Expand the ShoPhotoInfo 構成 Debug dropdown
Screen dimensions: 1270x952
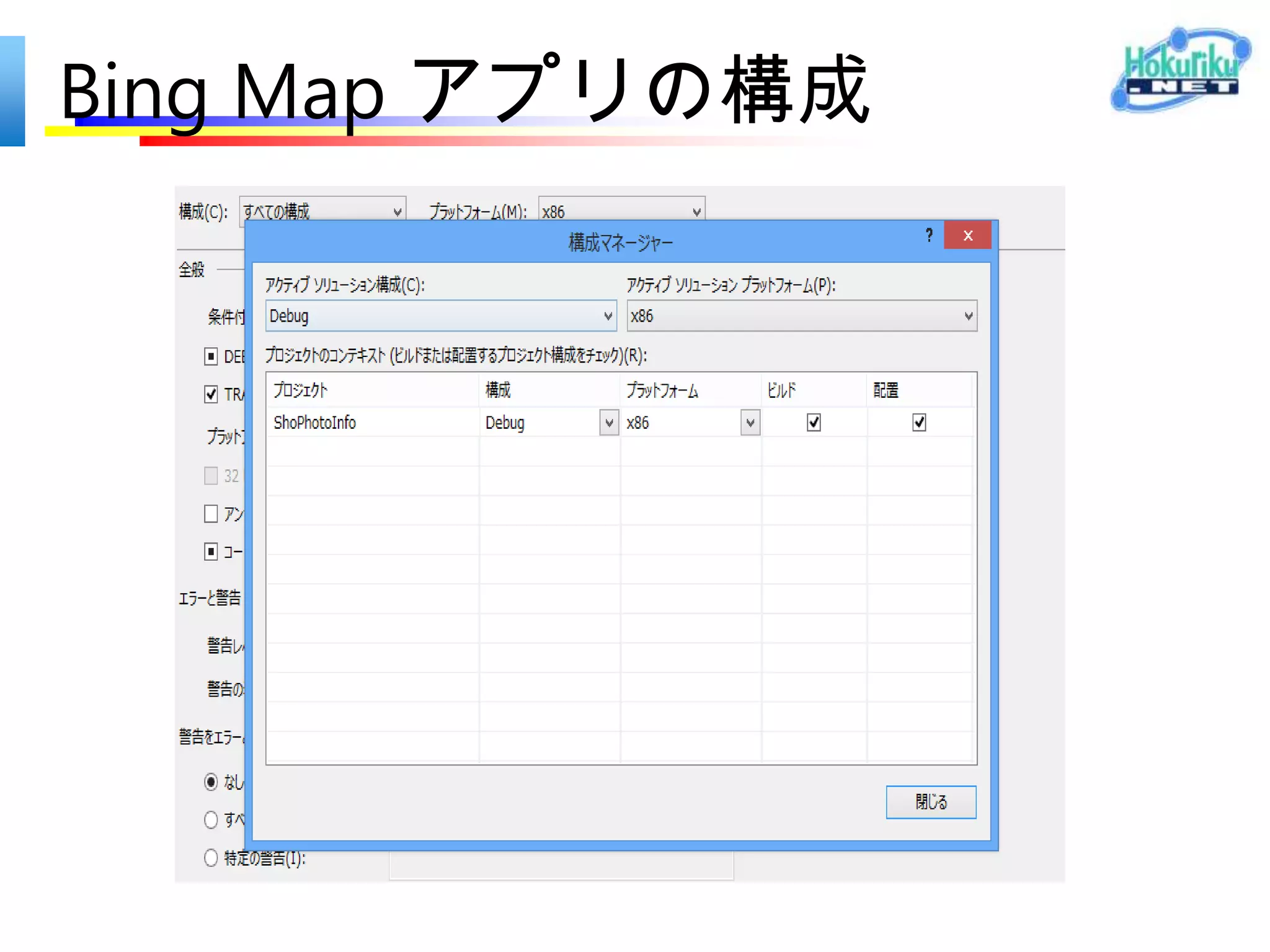[609, 423]
